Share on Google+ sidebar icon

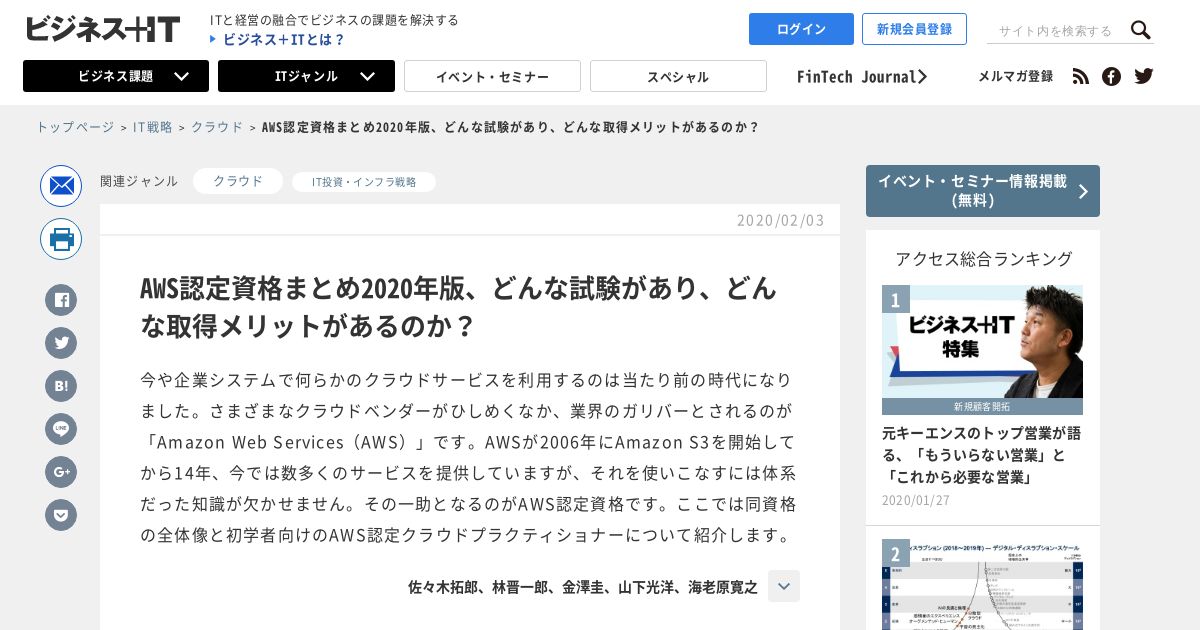tap(61, 472)
